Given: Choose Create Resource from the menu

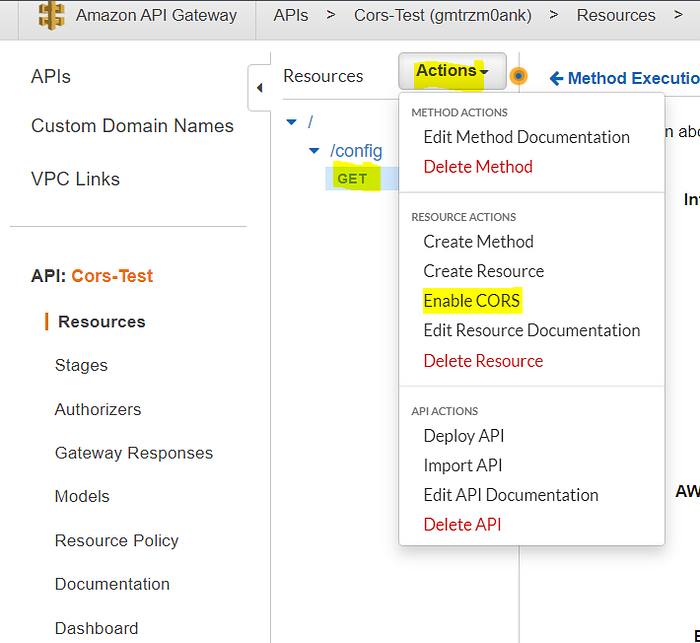Looking at the screenshot, I should coord(484,271).
